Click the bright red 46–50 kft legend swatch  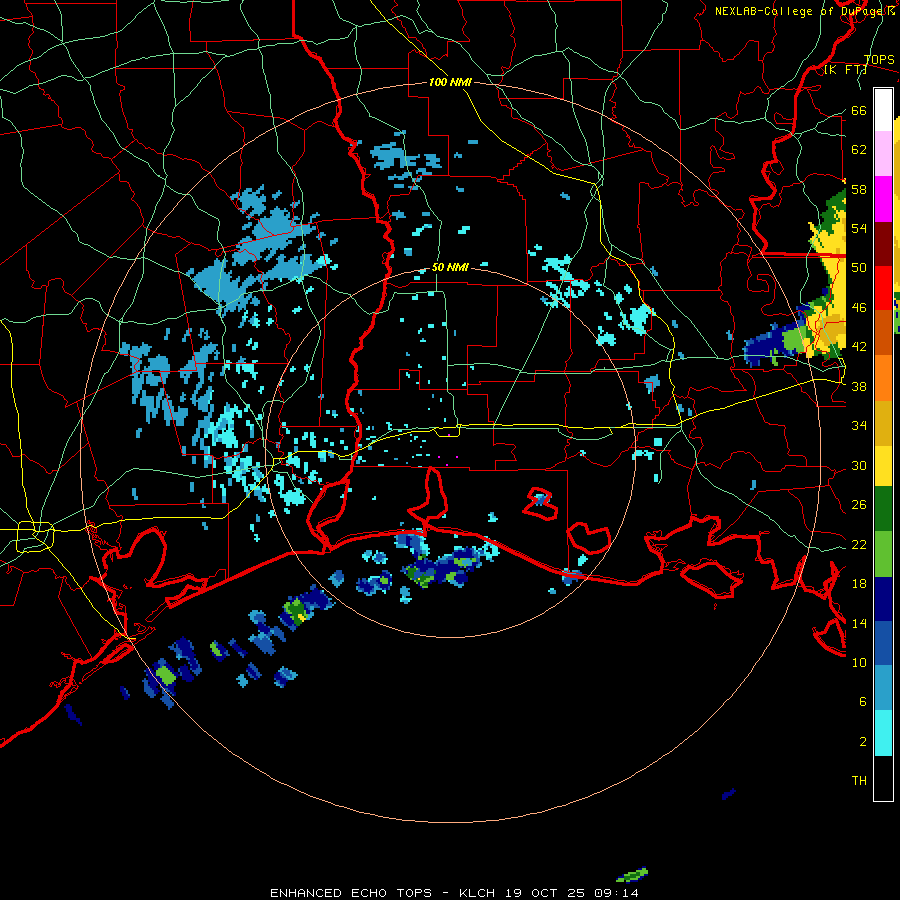click(x=883, y=288)
